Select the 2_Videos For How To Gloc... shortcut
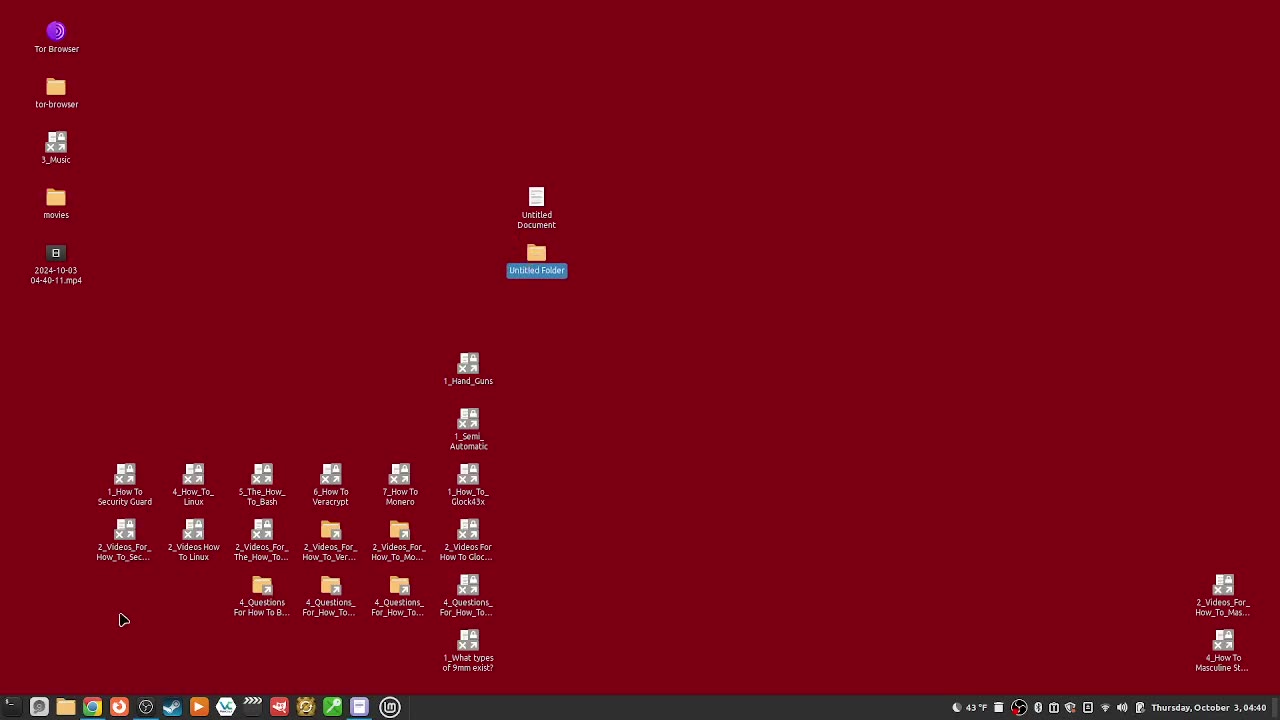The height and width of the screenshot is (720, 1280). [468, 540]
